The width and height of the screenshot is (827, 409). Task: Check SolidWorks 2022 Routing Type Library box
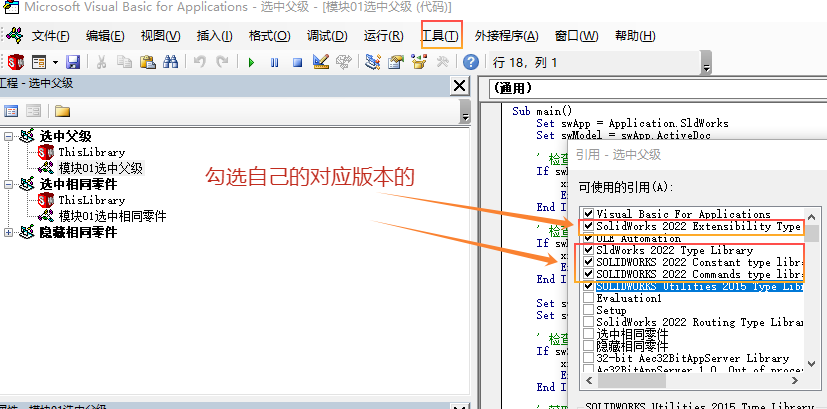(587, 321)
